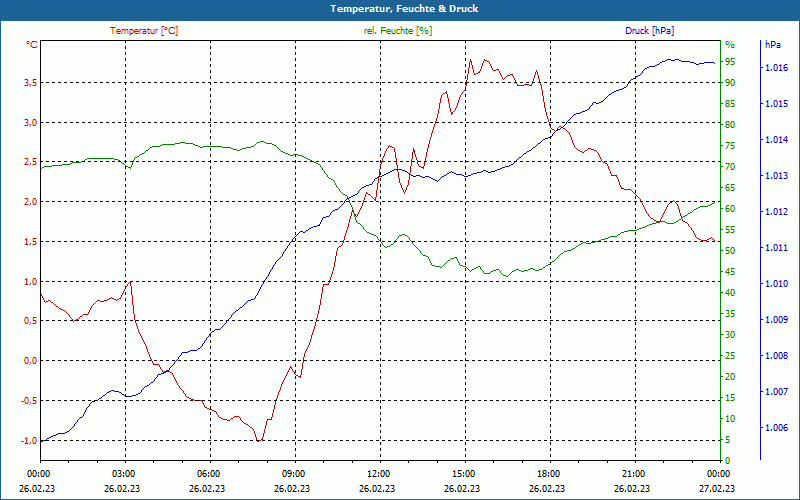Select the green 'rel. Feuchte [%]' legend label
Screen dimensions: 800x500
point(397,31)
